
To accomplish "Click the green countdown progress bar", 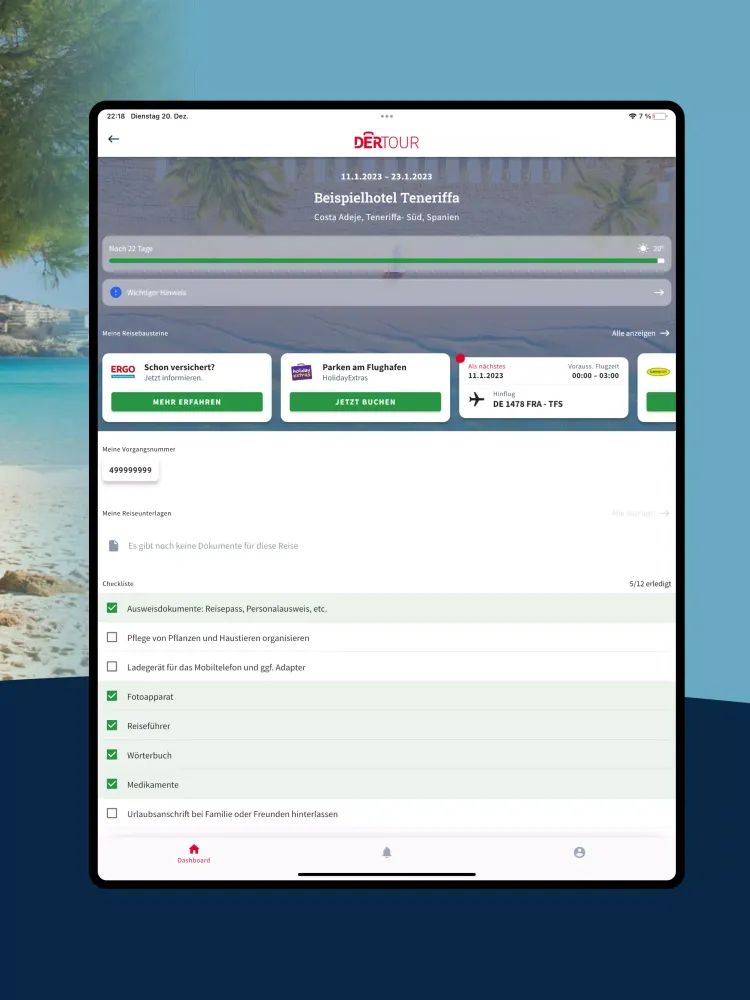I will coord(386,261).
